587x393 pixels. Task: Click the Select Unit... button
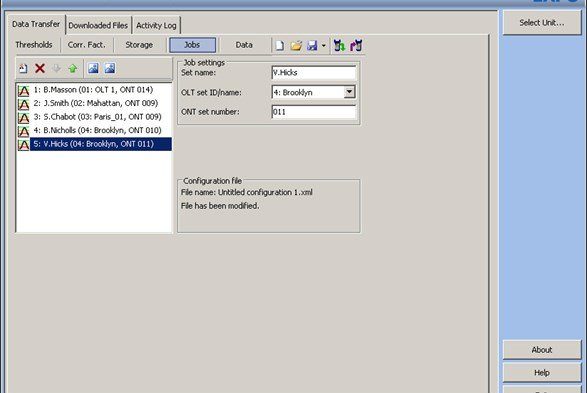[542, 23]
